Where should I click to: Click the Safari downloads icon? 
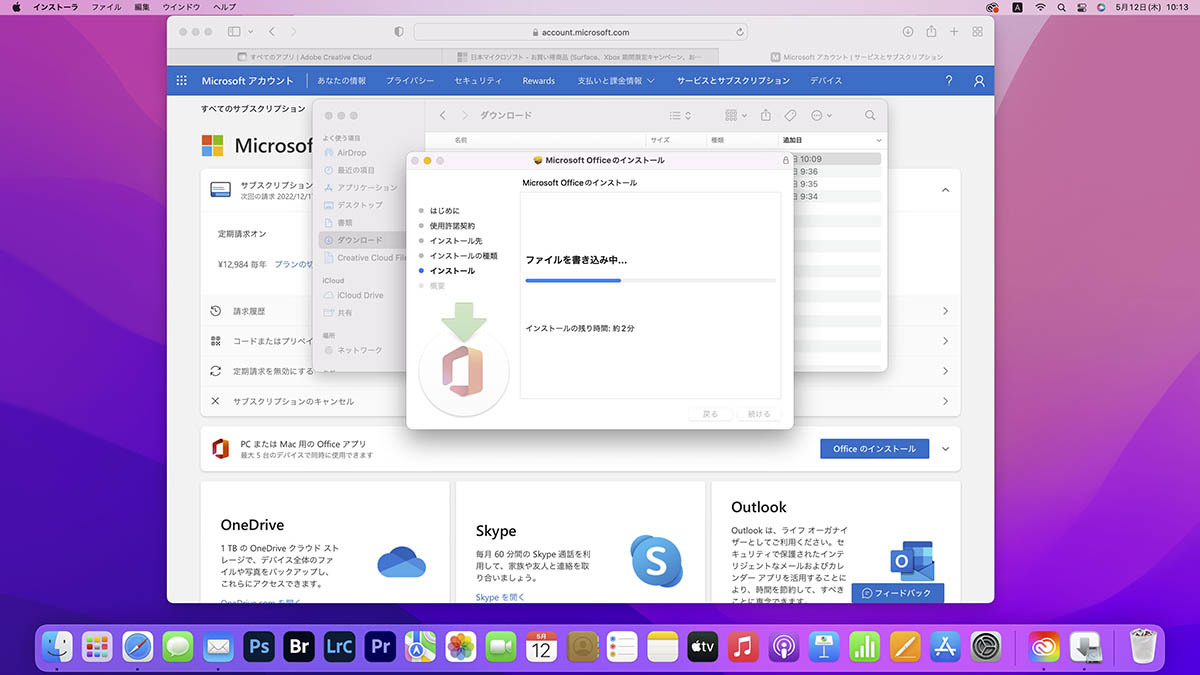click(908, 32)
